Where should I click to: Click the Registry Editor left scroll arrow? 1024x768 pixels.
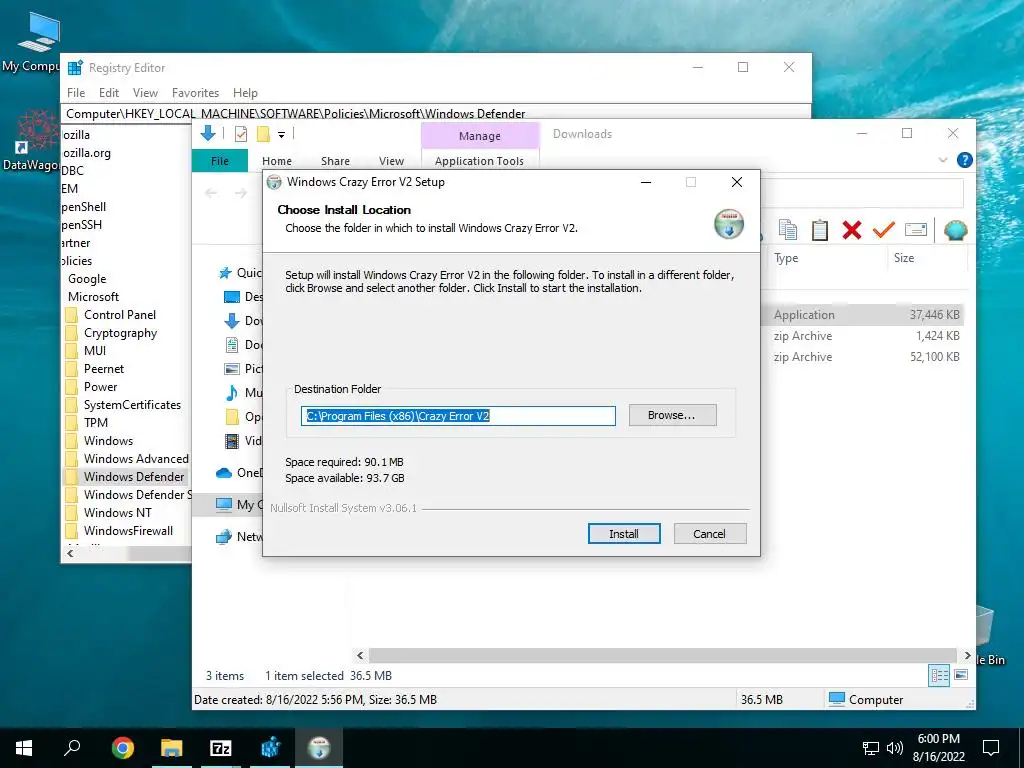[70, 554]
